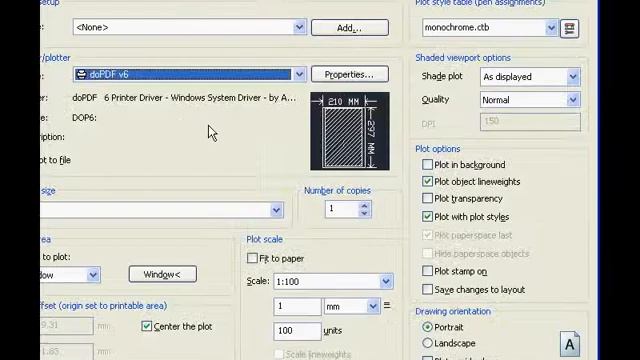Uncheck Center the plot
Image resolution: width=640 pixels, height=360 pixels.
click(147, 326)
